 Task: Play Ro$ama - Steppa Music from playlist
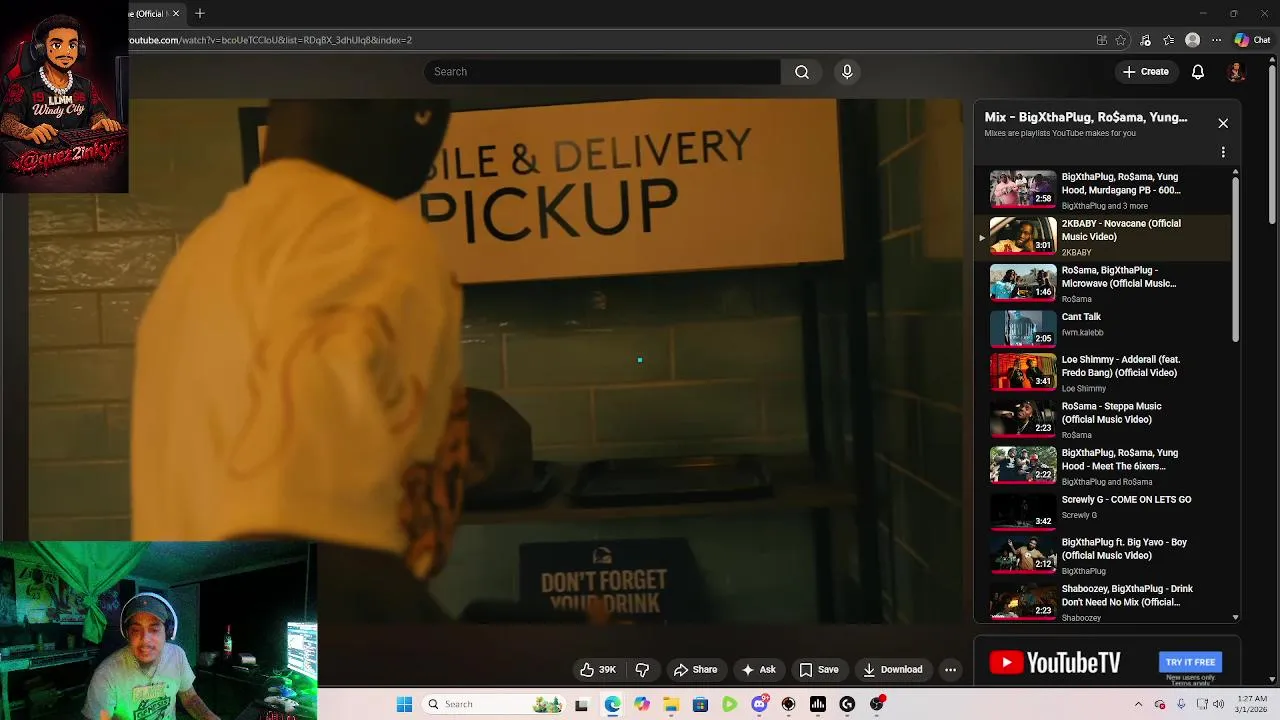pos(1104,420)
